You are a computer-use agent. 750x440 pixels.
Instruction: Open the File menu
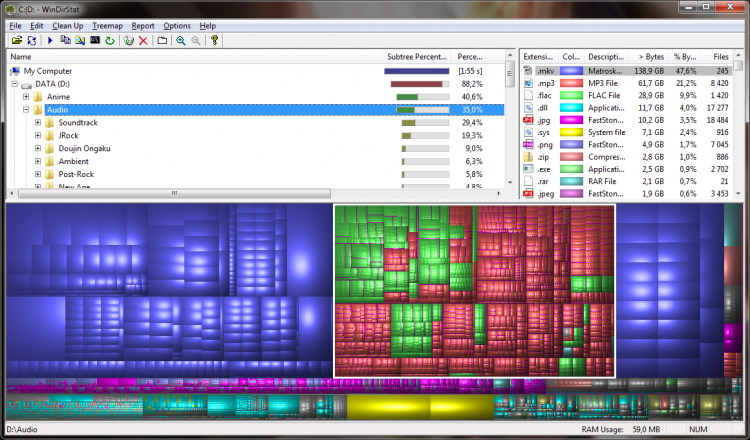pyautogui.click(x=15, y=26)
